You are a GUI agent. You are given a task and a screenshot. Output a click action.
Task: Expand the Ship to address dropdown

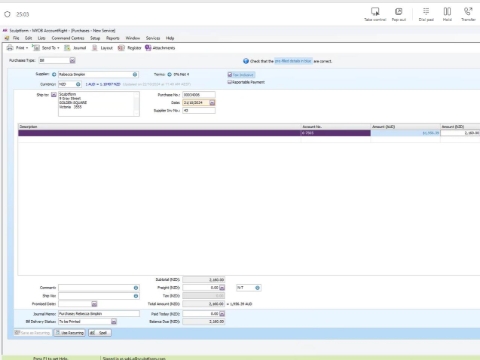(54, 95)
